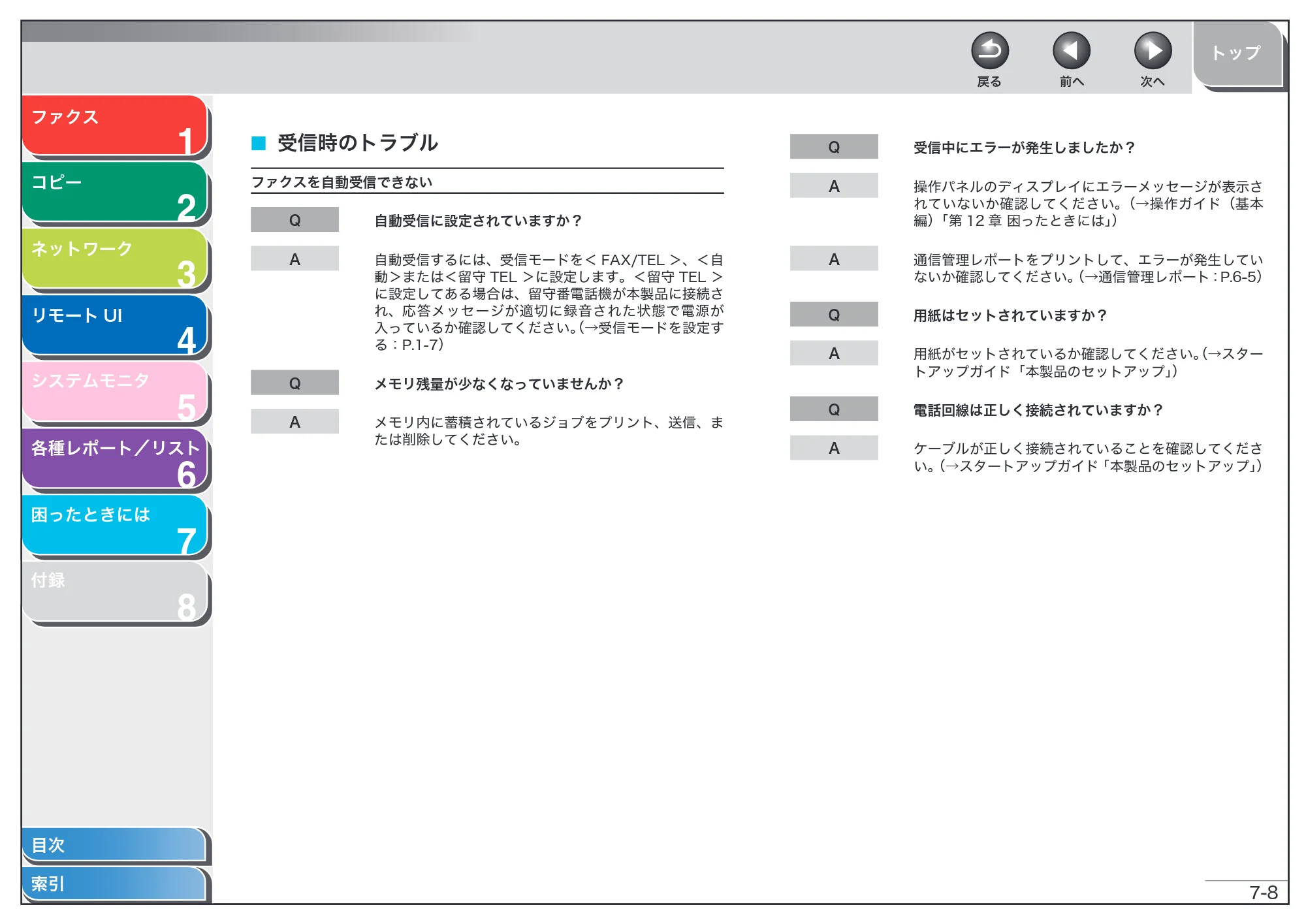Click question 用紙はセットされていますか？

pos(1010,315)
